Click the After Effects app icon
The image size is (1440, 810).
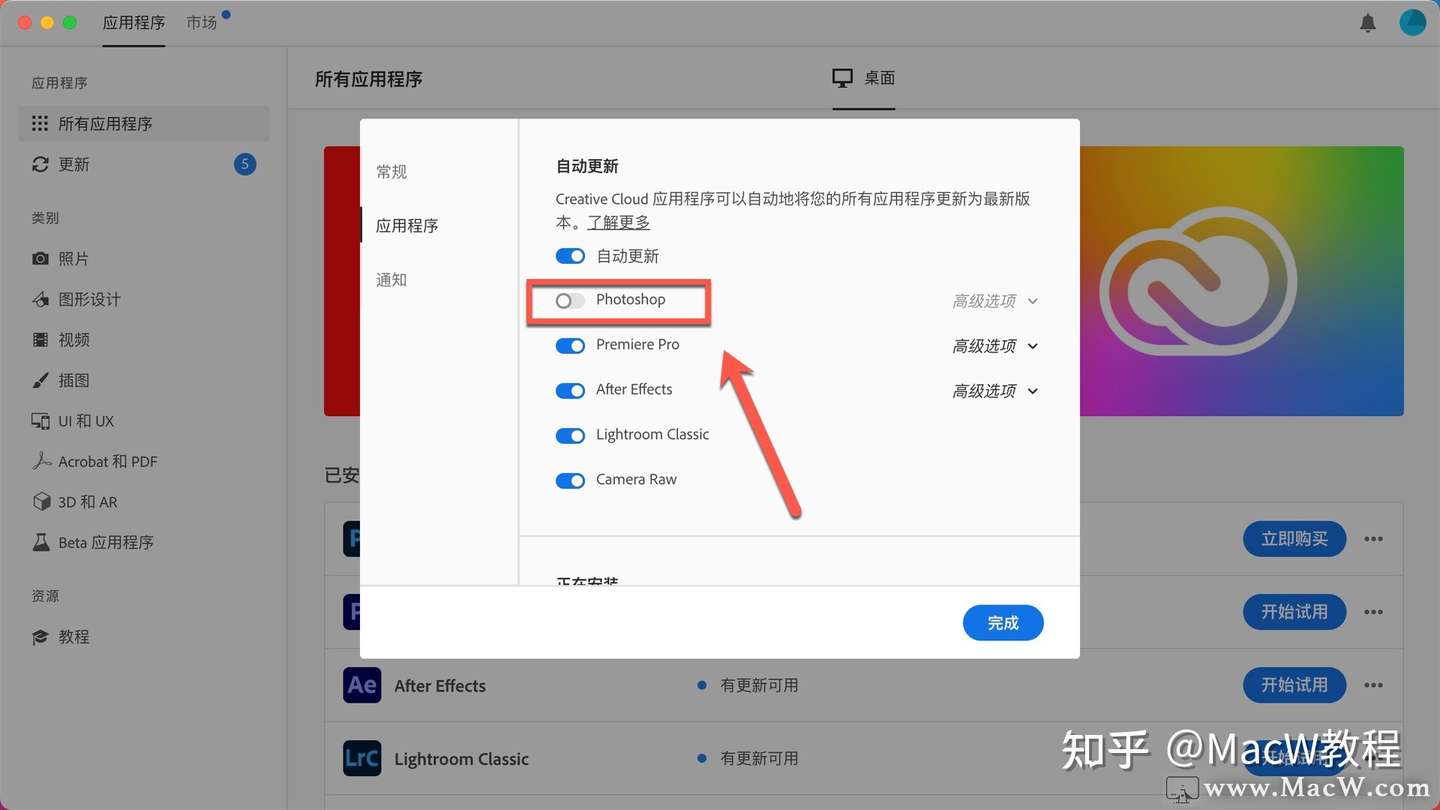(x=362, y=685)
